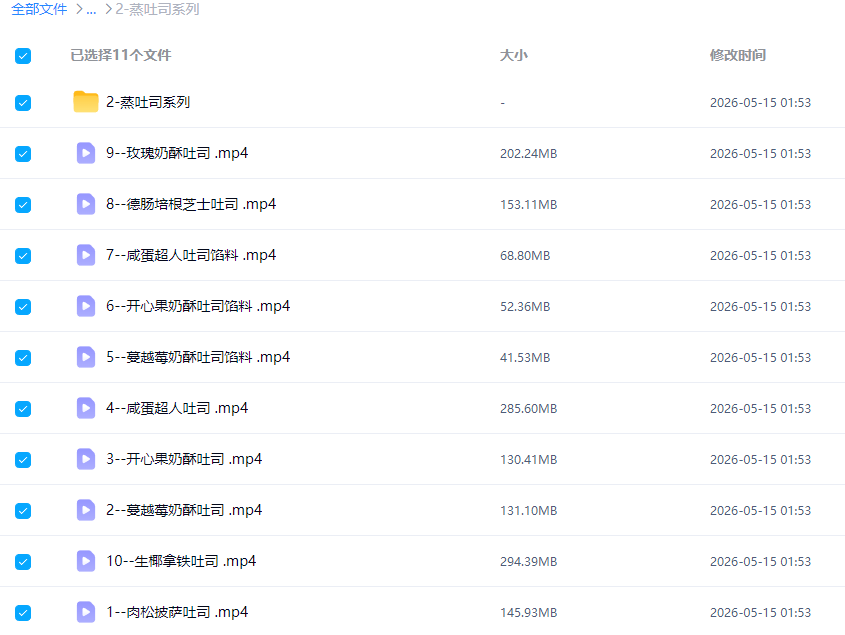Image resolution: width=845 pixels, height=635 pixels.
Task: Open the 2-蒸吐司系列 folder name
Action: click(x=148, y=102)
